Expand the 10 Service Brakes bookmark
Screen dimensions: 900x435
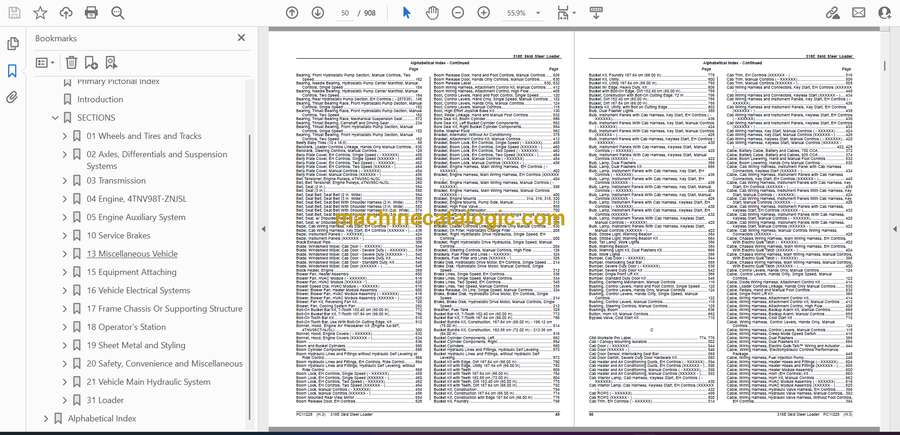tap(64, 236)
